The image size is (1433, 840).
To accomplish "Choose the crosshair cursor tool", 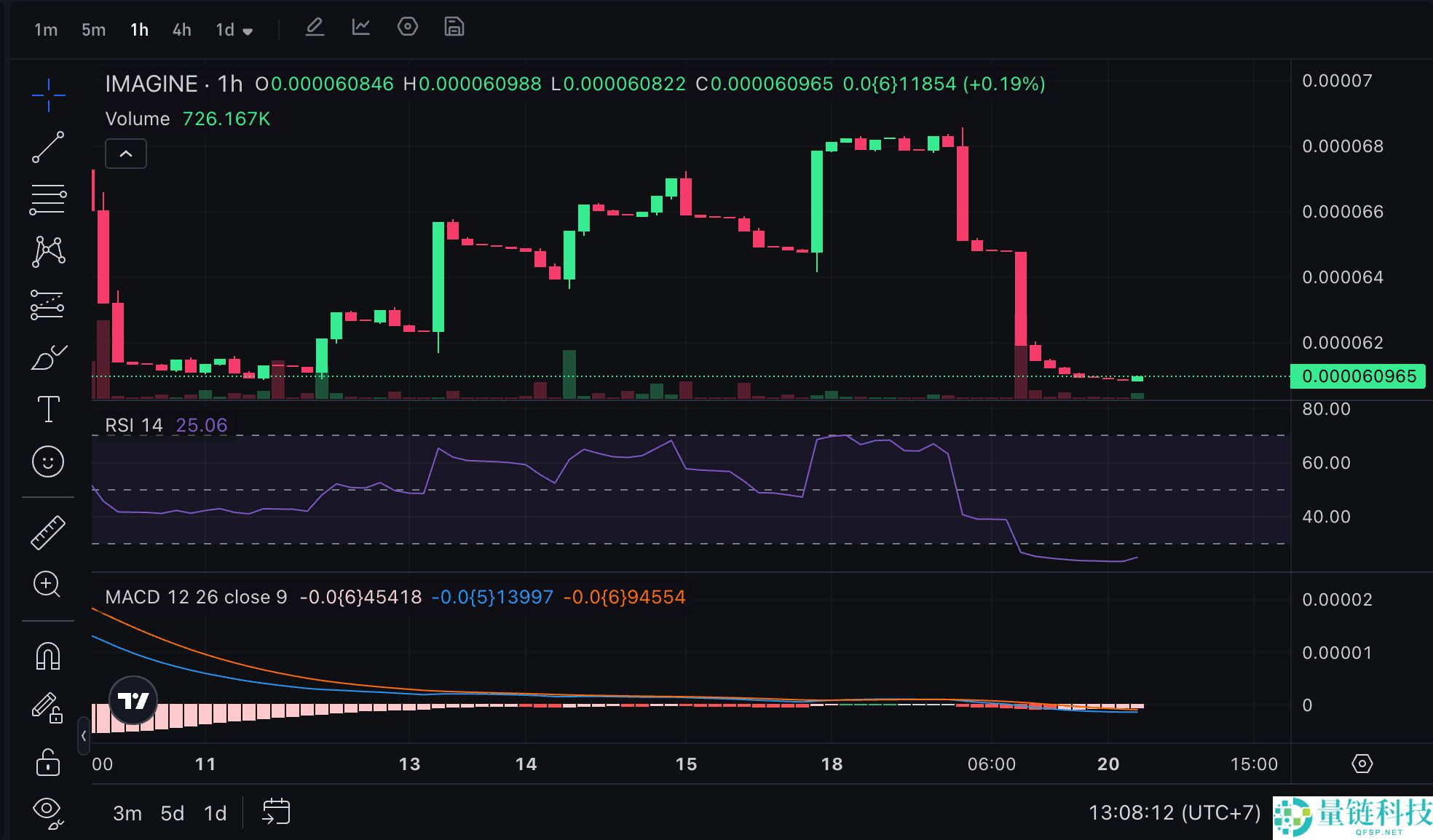I will tap(48, 95).
